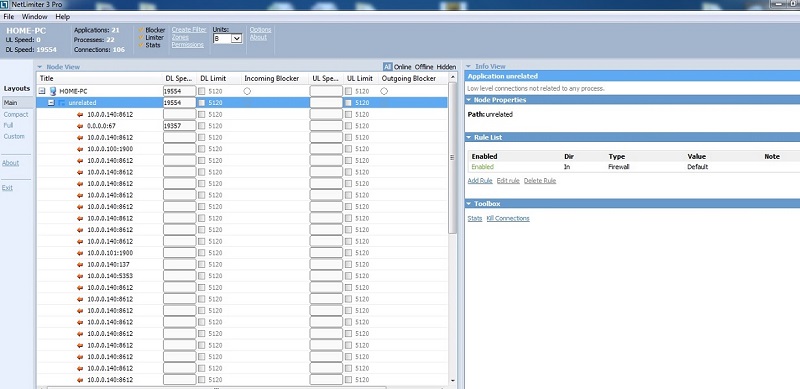The height and width of the screenshot is (389, 800).
Task: Click About in the Layouts sidebar
Action: [x=10, y=163]
